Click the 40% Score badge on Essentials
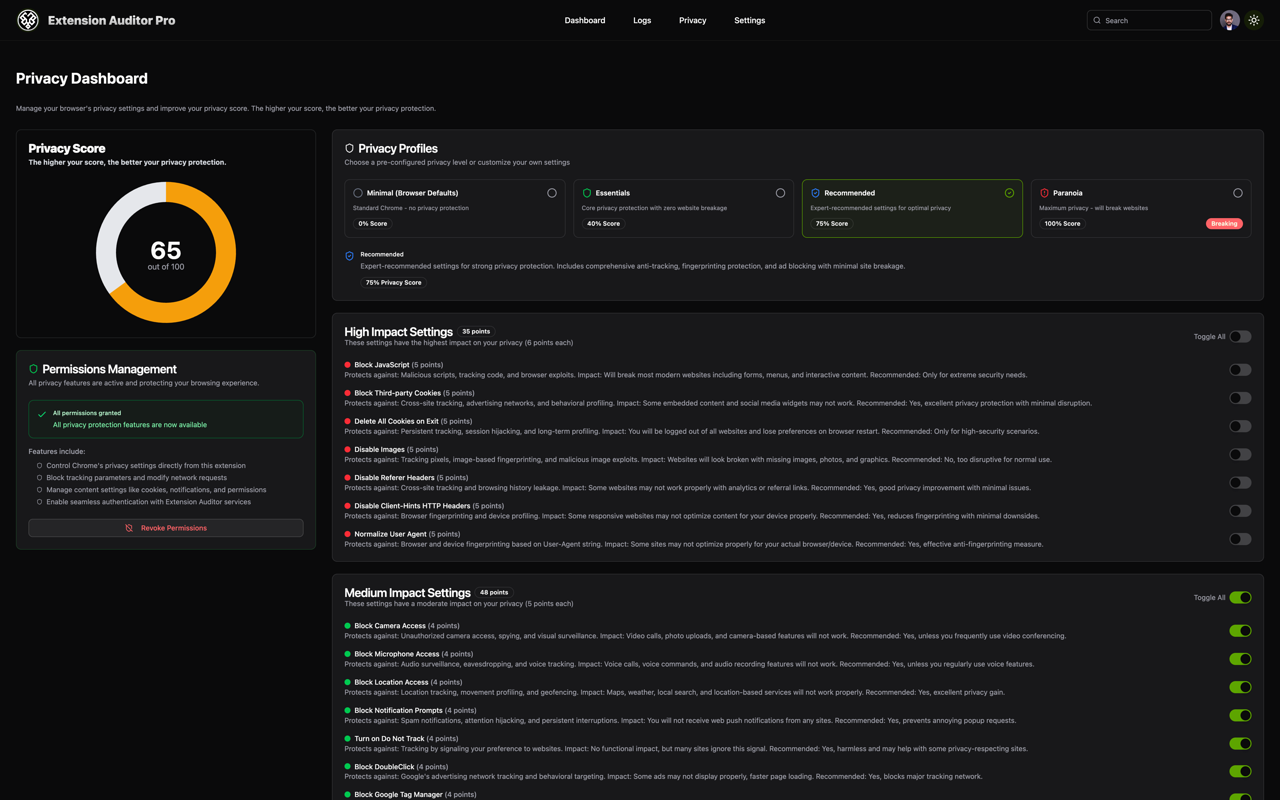Viewport: 1280px width, 800px height. [x=603, y=224]
